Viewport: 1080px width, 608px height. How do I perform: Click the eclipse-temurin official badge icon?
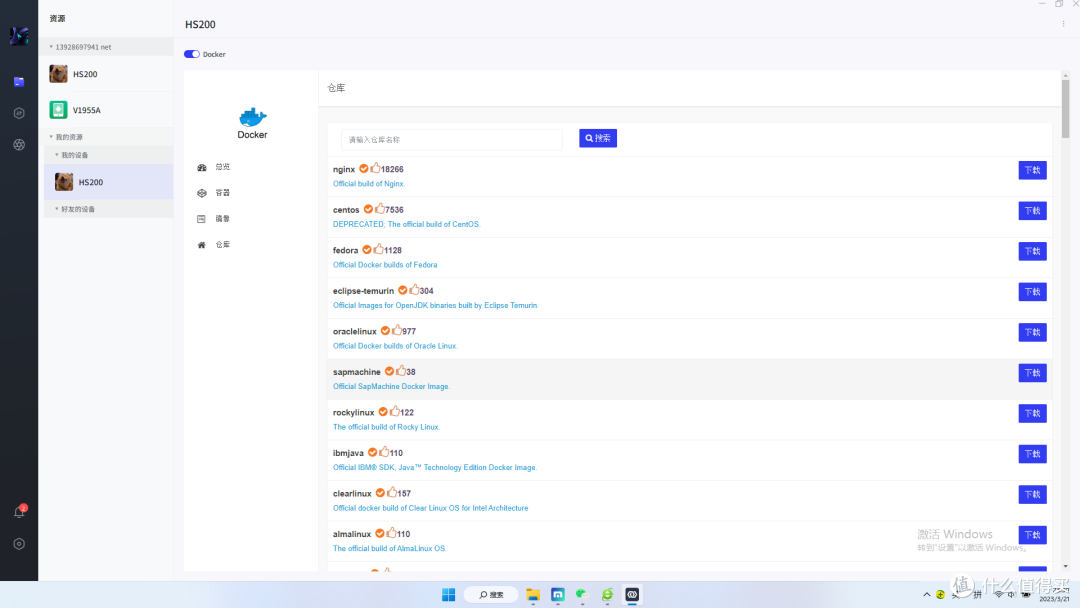click(x=403, y=290)
